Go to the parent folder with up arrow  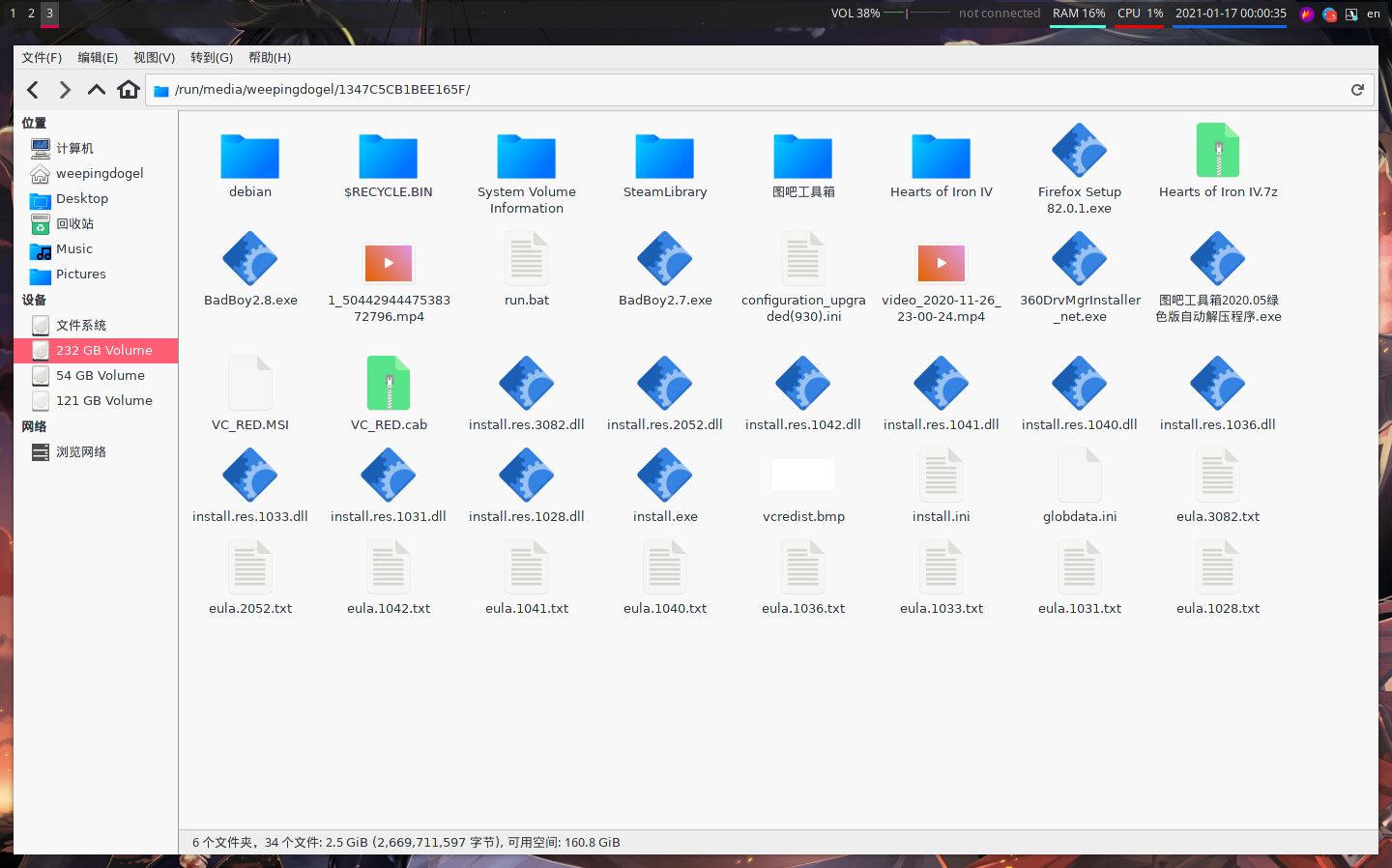tap(97, 90)
